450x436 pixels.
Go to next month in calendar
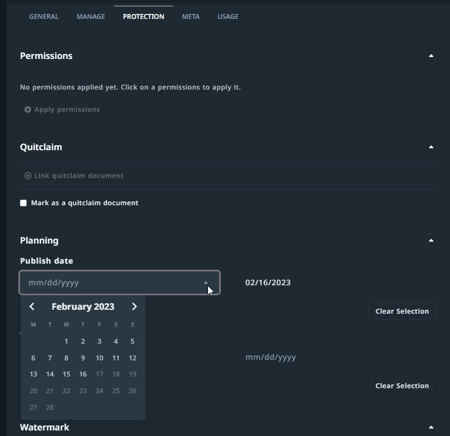coord(134,306)
